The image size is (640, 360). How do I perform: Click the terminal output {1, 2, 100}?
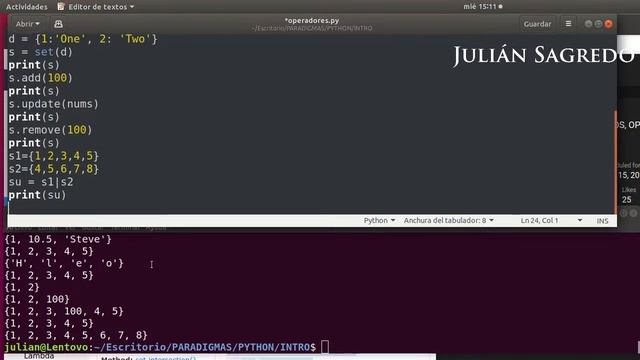coord(37,299)
